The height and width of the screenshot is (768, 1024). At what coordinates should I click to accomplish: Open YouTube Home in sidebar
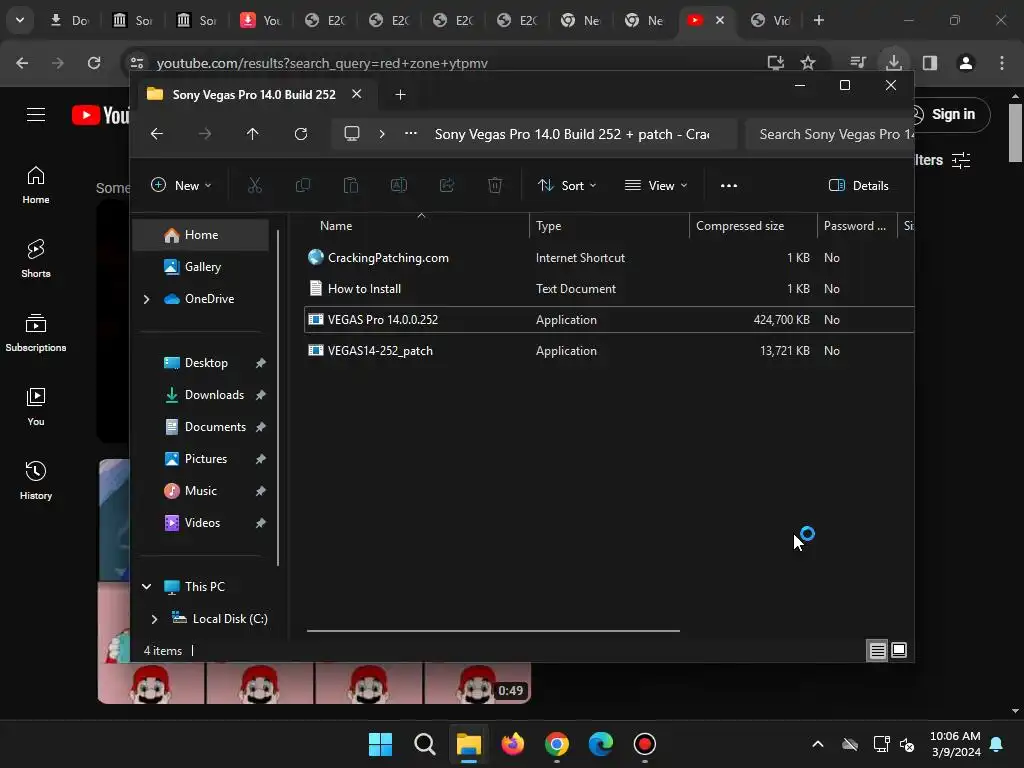pos(36,184)
